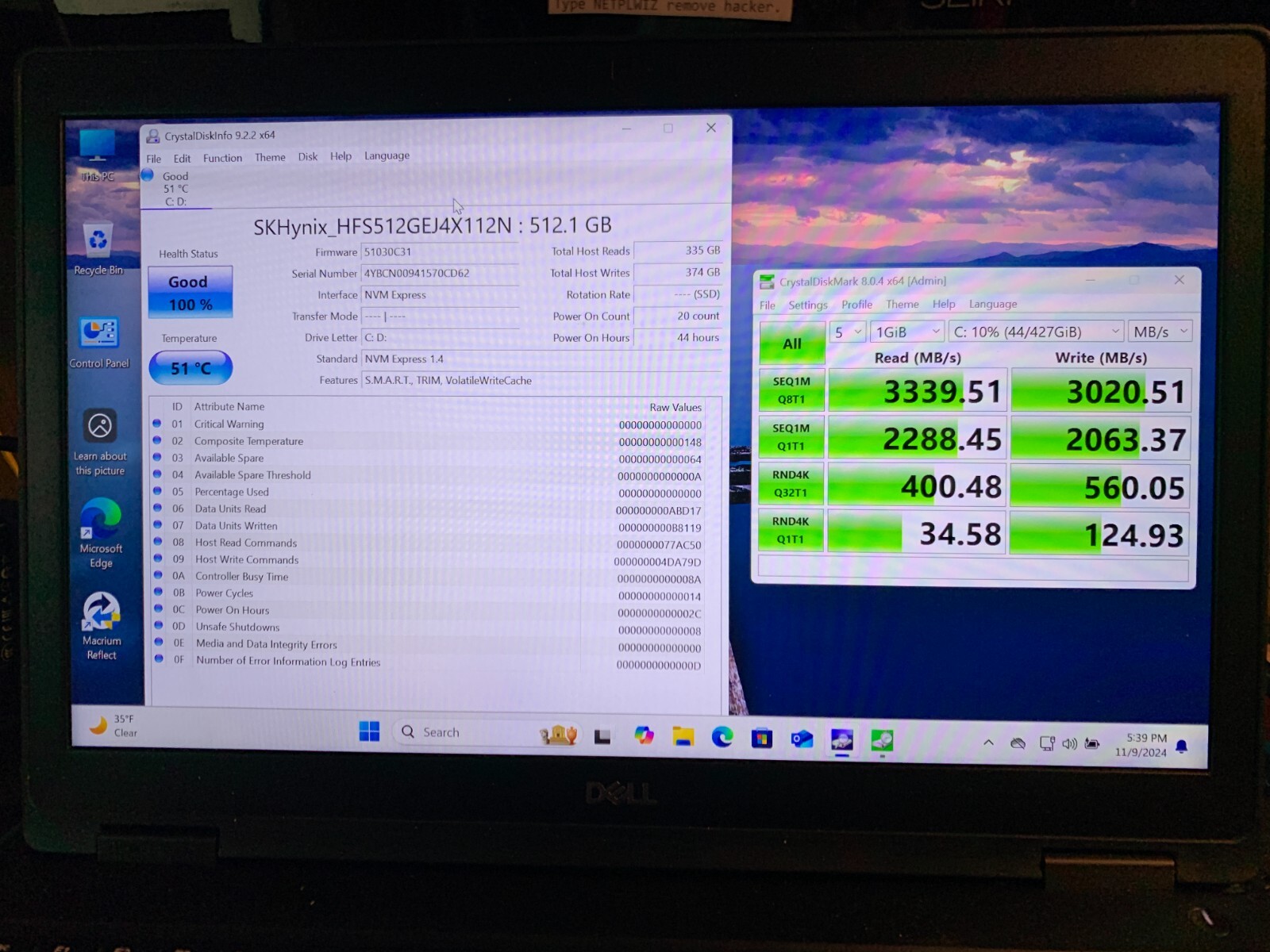Select the Media and Data Integrity Errors row
This screenshot has height=952, width=1270.
pos(429,645)
